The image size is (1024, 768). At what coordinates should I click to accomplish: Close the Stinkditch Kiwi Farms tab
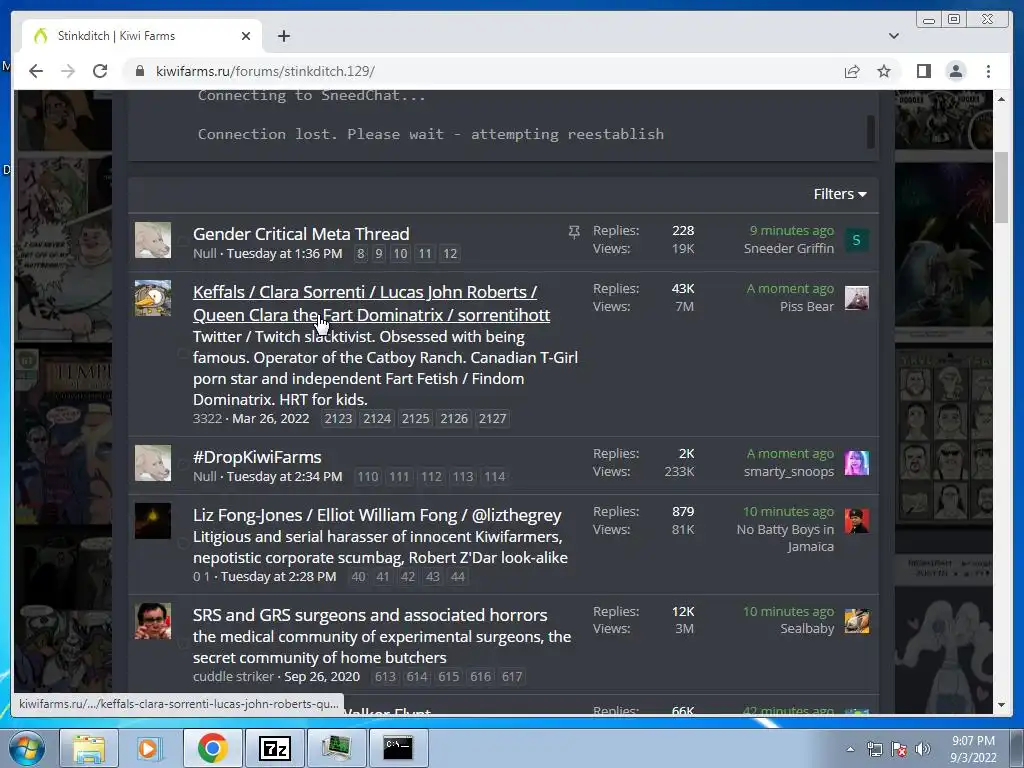point(246,36)
